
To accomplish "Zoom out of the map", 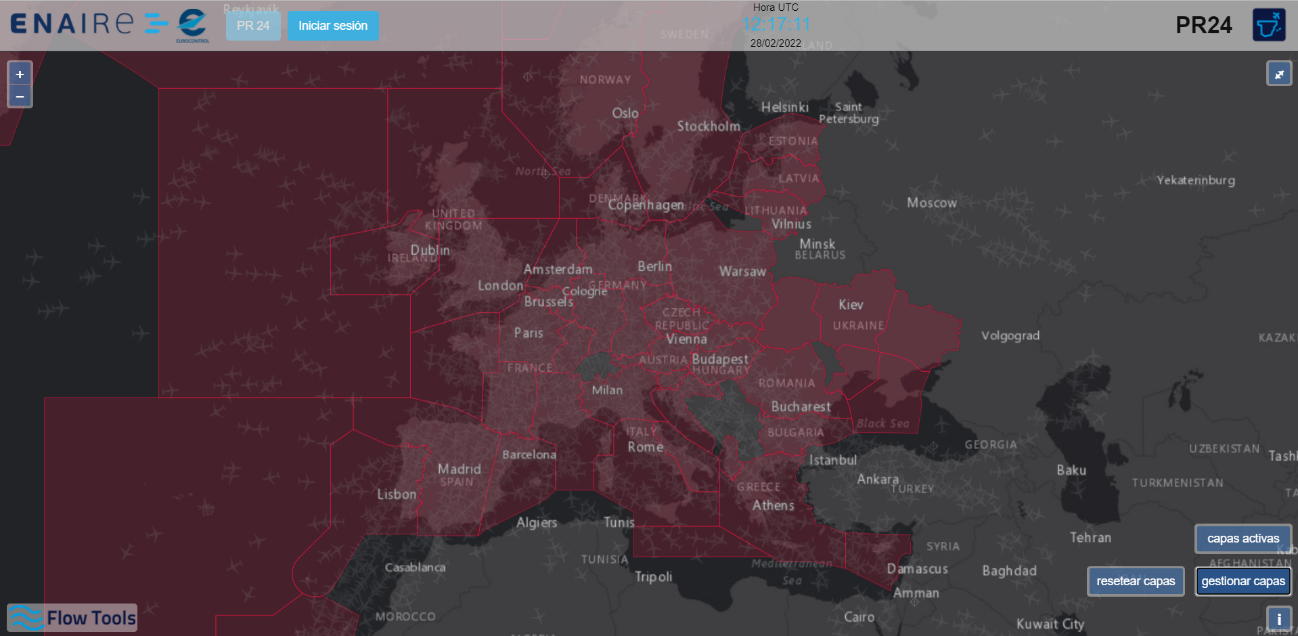I will pyautogui.click(x=20, y=97).
